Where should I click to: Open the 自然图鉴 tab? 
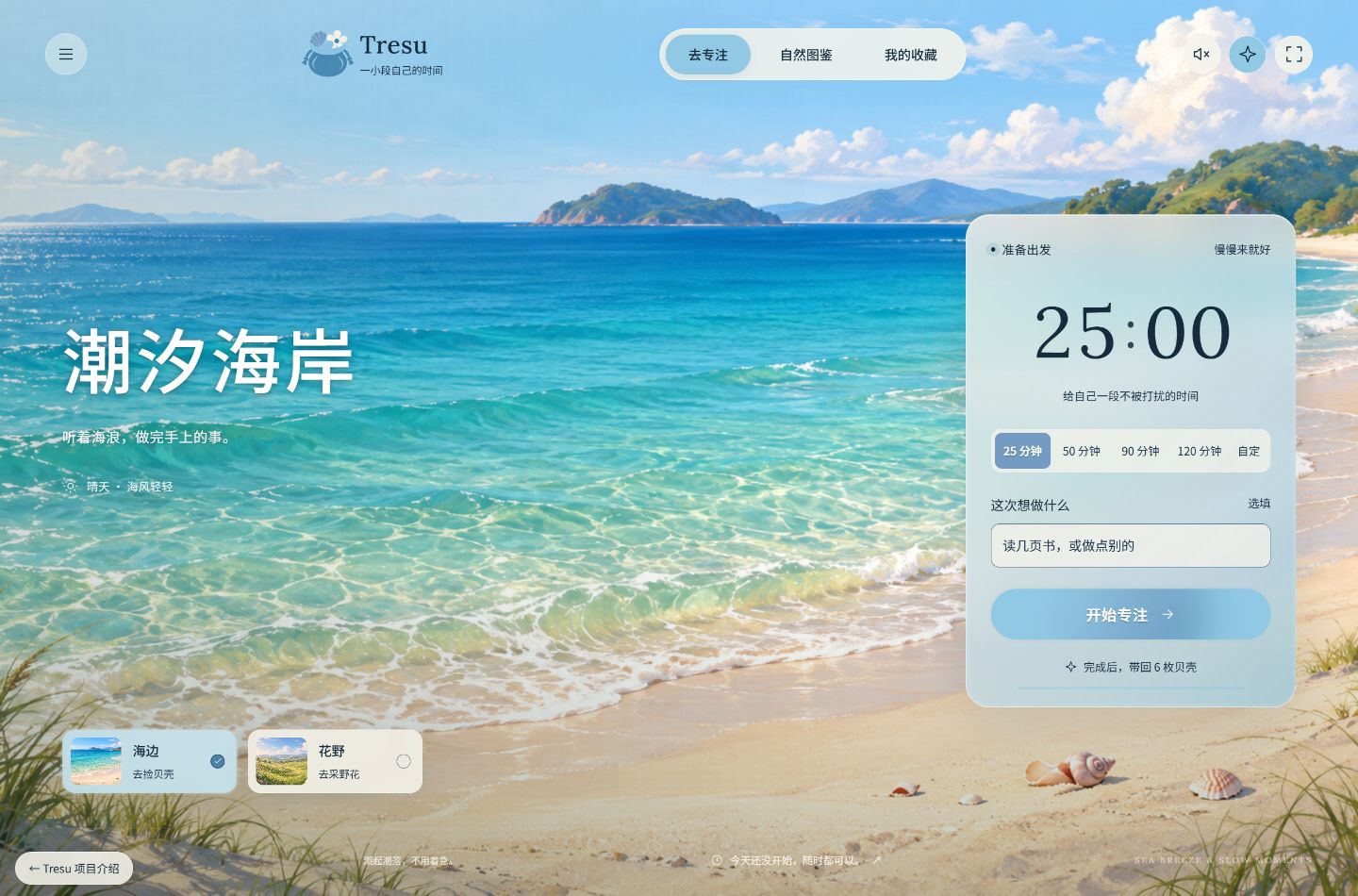click(806, 55)
